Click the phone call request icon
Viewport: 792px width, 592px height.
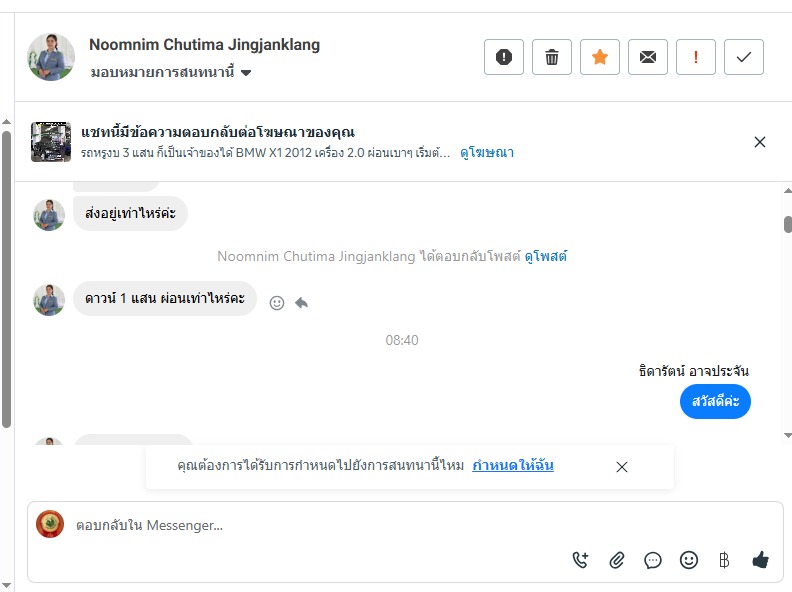click(x=580, y=560)
